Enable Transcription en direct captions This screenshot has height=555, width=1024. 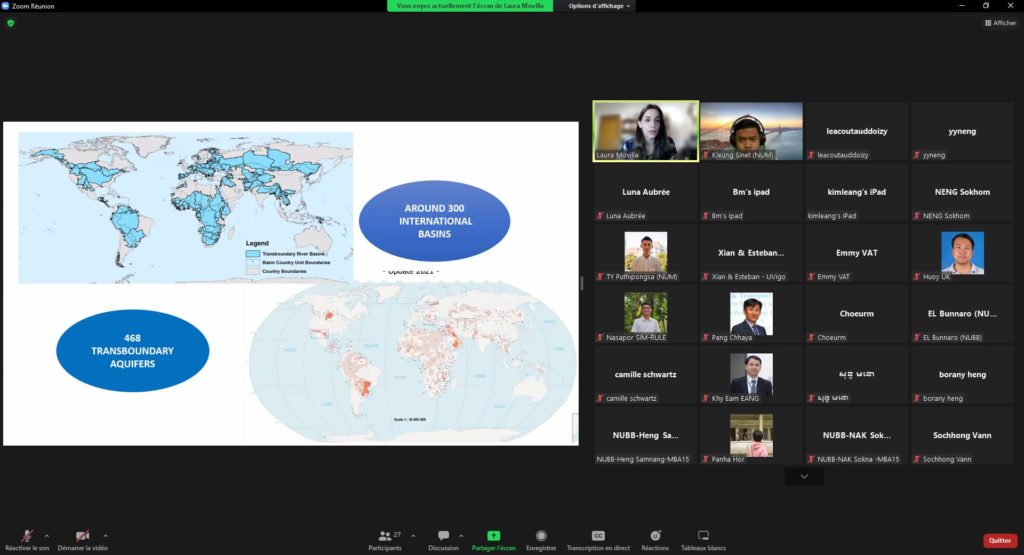(x=598, y=537)
